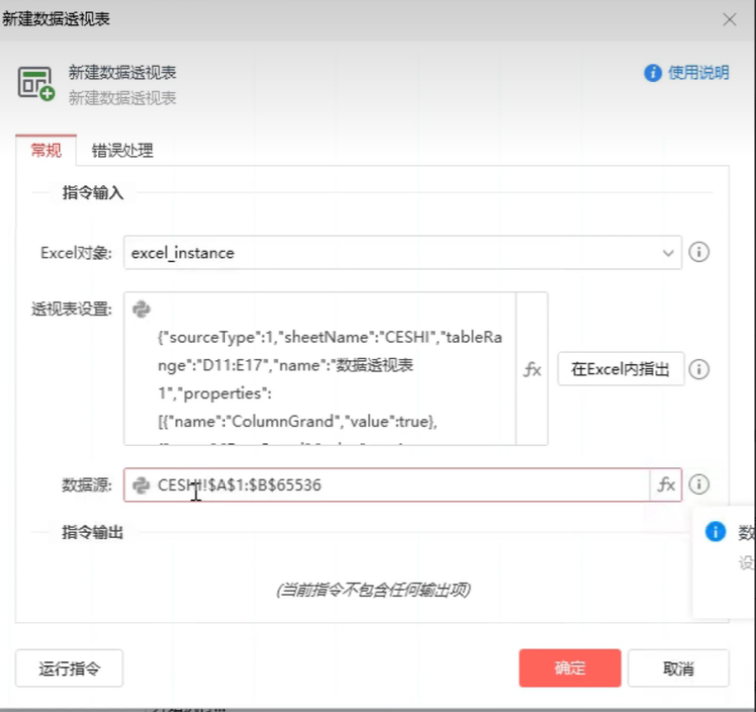
Task: Click the info icon beside Excel对象 dropdown
Action: [699, 252]
